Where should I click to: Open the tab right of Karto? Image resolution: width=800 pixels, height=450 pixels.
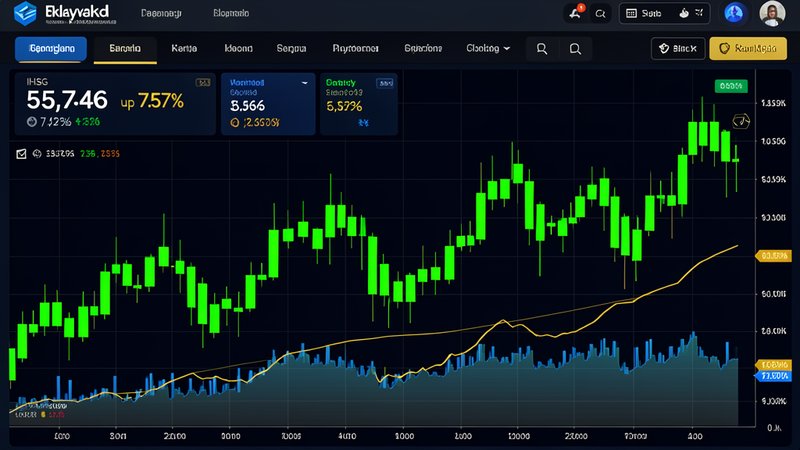(238, 48)
